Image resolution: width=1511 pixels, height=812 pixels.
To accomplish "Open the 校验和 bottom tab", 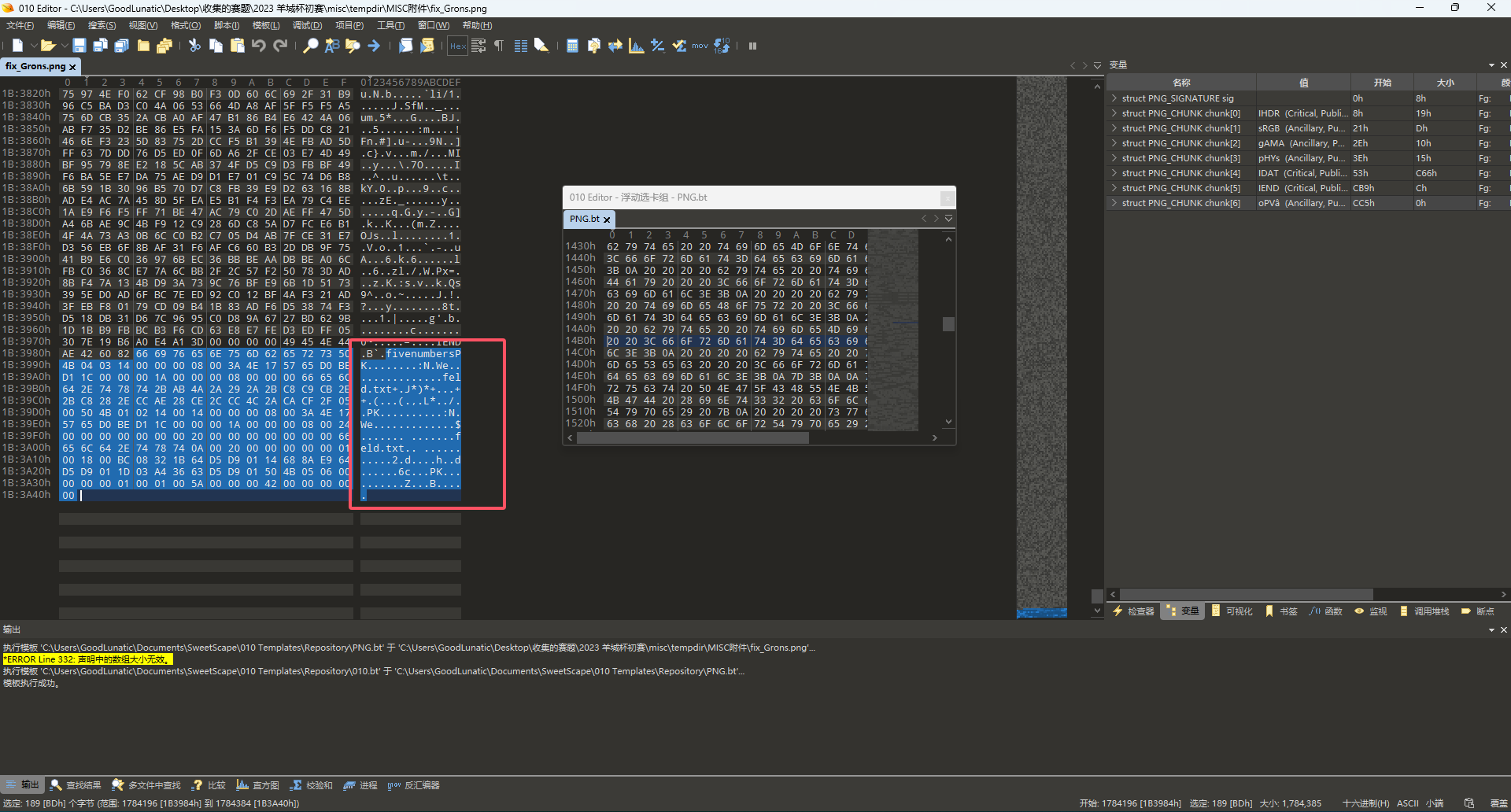I will click(x=312, y=785).
